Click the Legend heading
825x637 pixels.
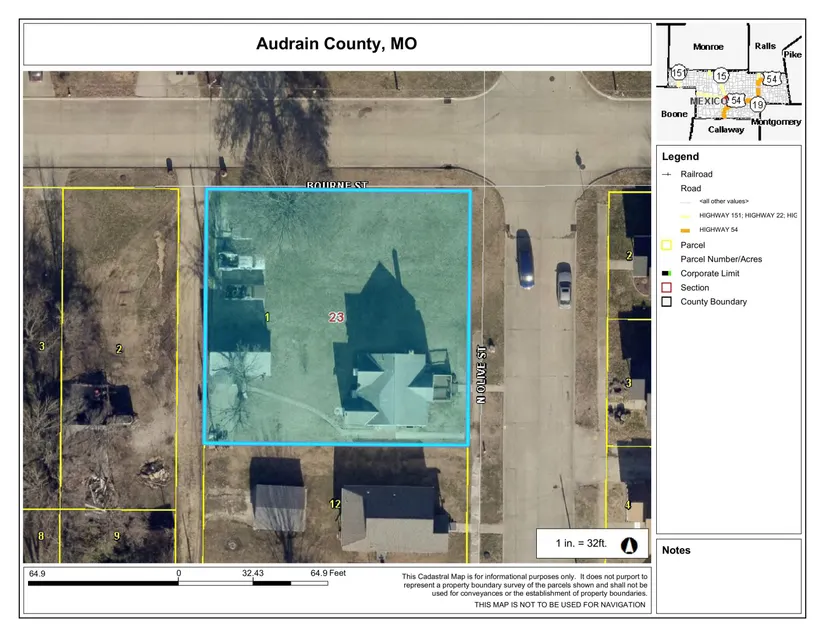680,157
